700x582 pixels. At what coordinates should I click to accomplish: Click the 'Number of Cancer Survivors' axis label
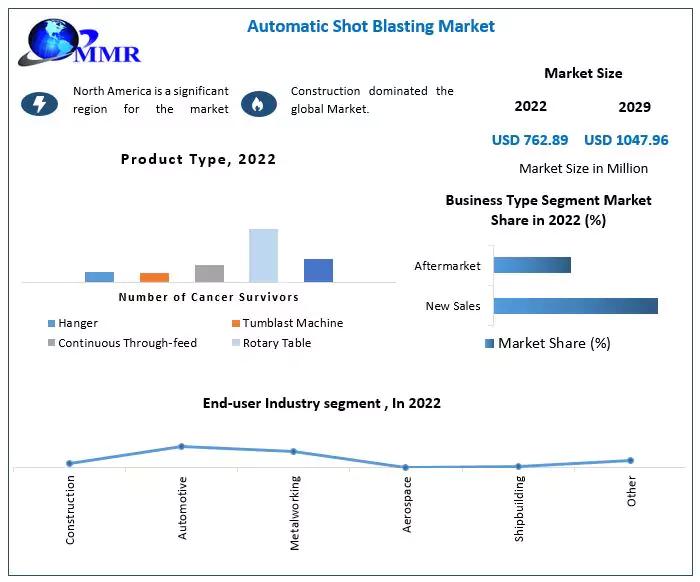click(x=208, y=297)
